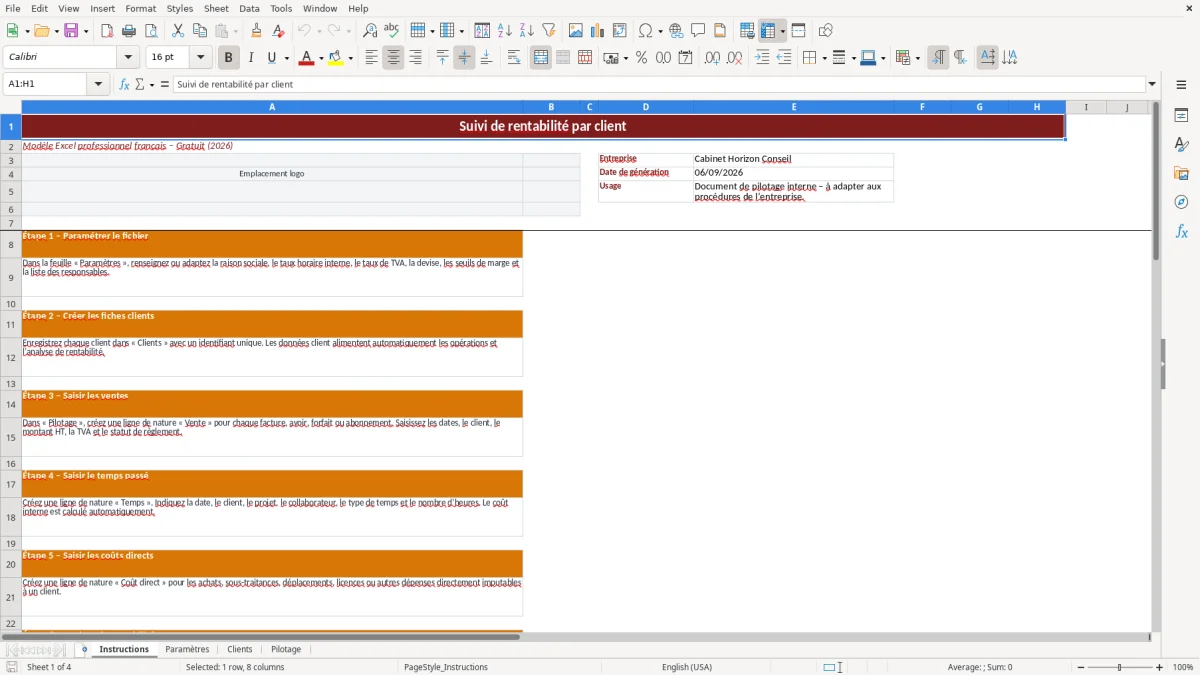Switch to the Pilotage sheet tab
Viewport: 1200px width, 675px height.
click(286, 650)
